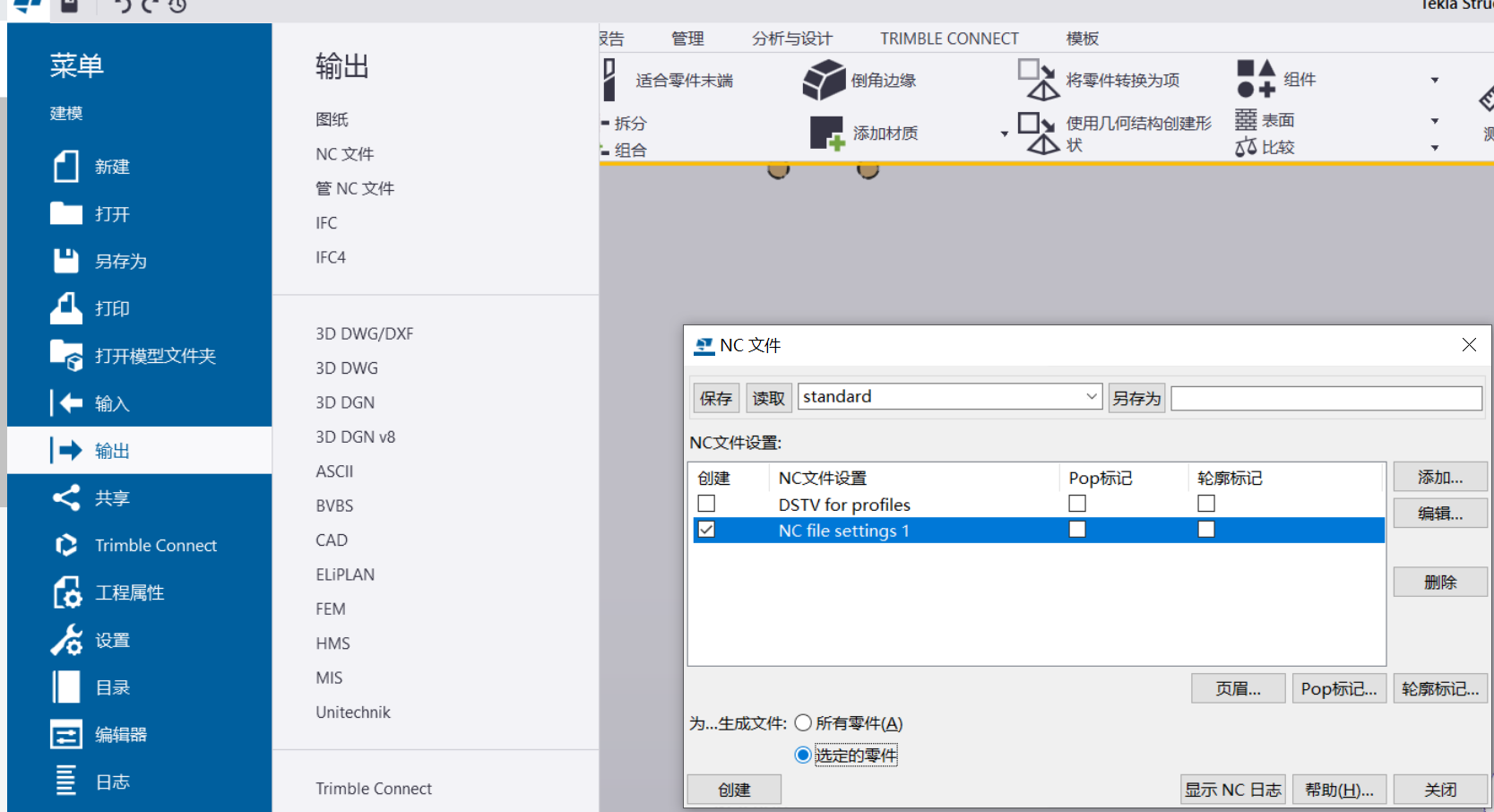Click the 编辑... button

pos(1440,513)
